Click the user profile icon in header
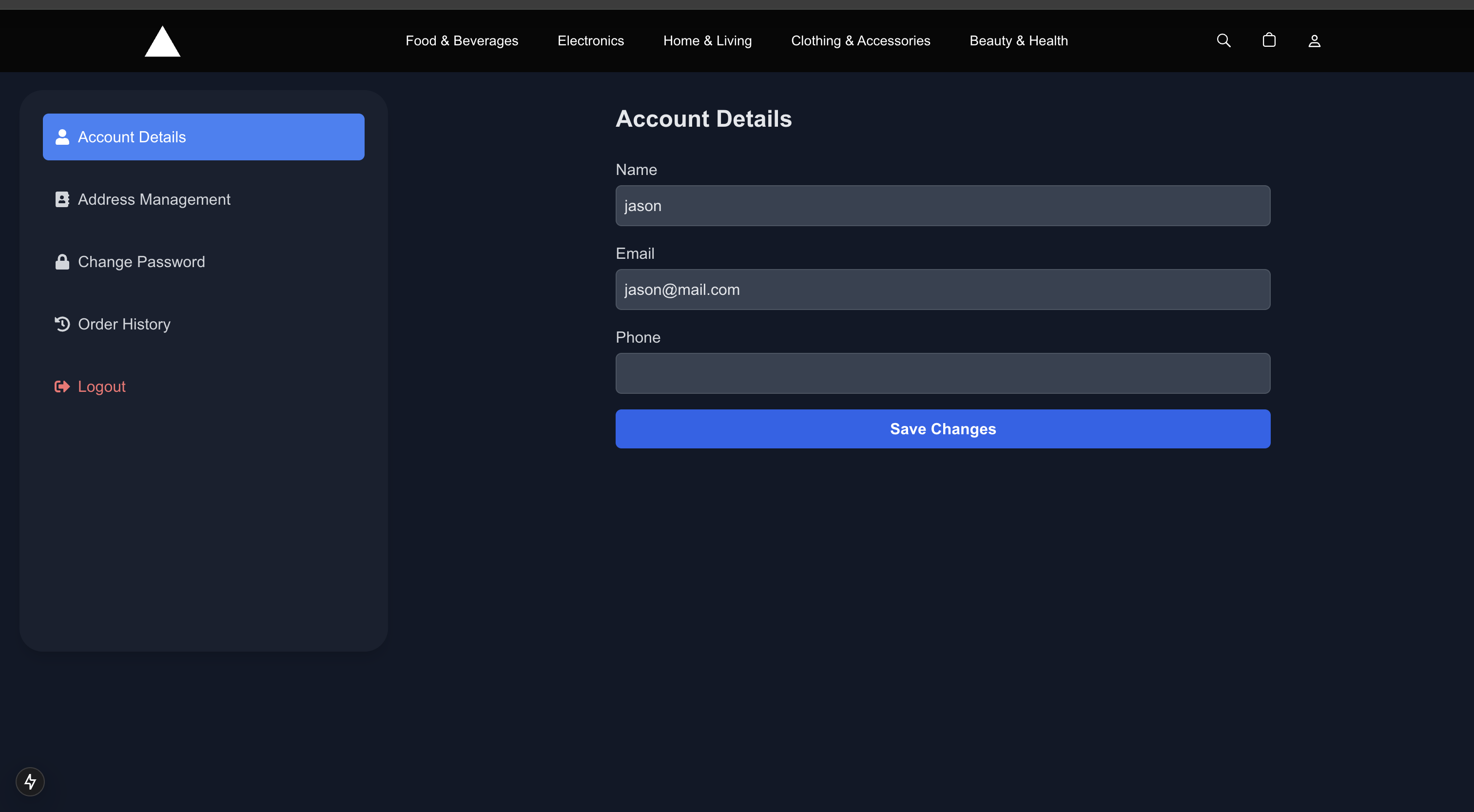 (x=1314, y=40)
